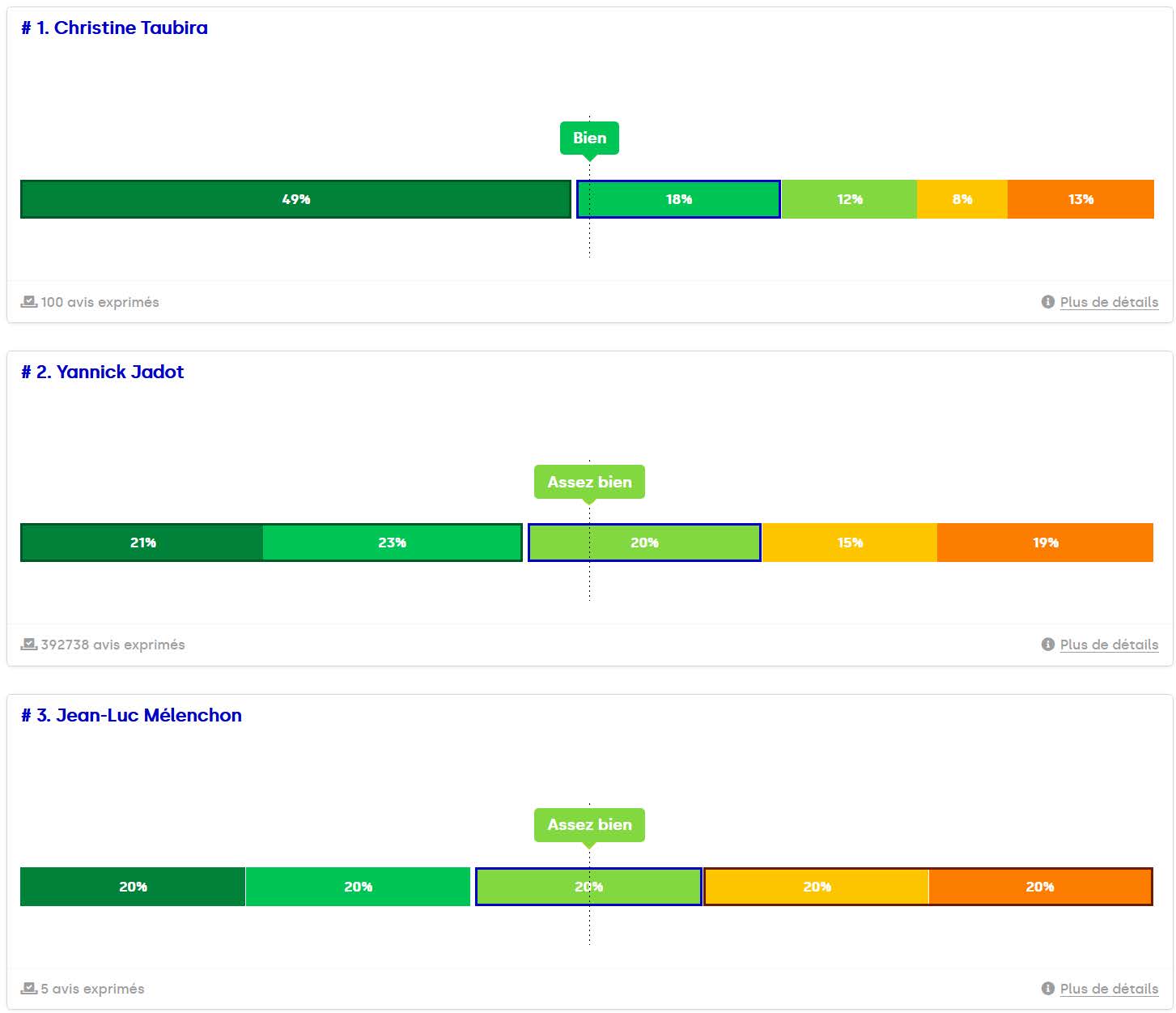This screenshot has height=1013, width=1176.
Task: Expand Plus de détails for Jean-Luc Mélenchon
Action: click(x=1109, y=989)
